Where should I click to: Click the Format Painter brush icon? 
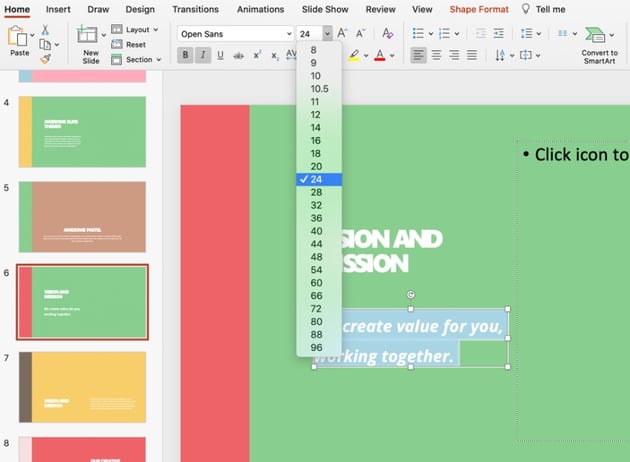[x=45, y=59]
